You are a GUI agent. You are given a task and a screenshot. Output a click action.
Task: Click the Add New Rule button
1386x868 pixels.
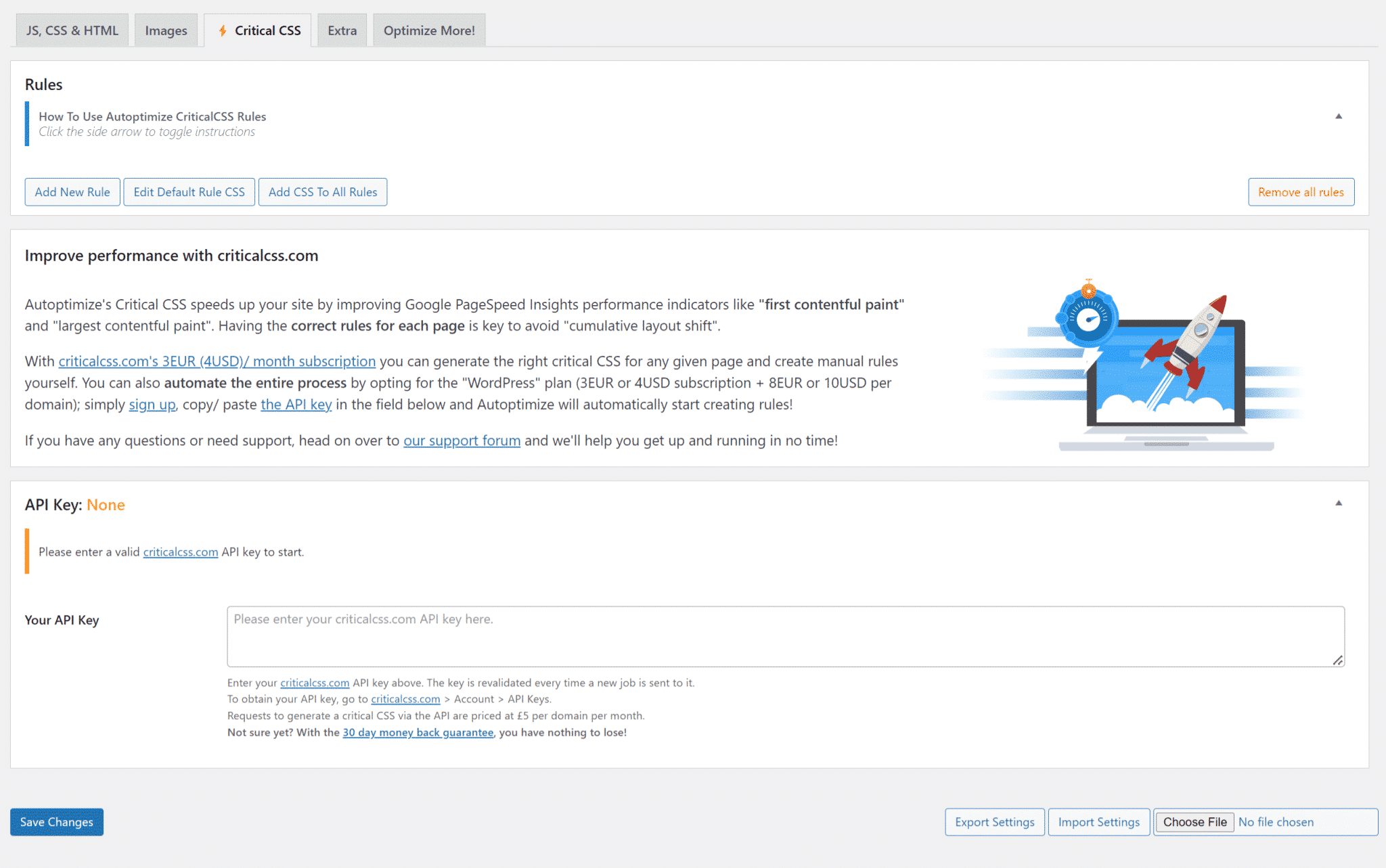pos(72,191)
